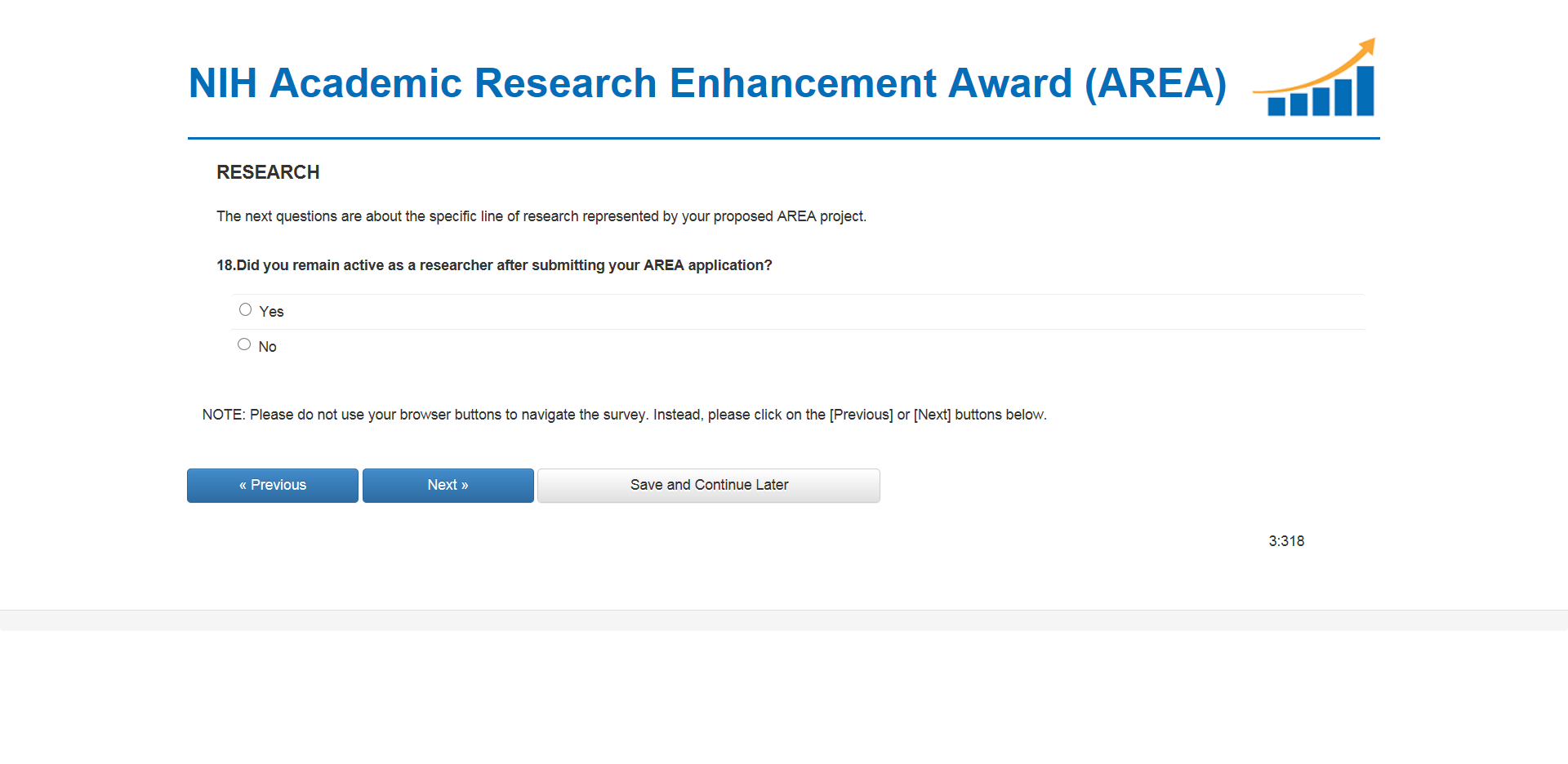Click the word AREA in question 18
Screen dimensions: 1568x764
663,265
